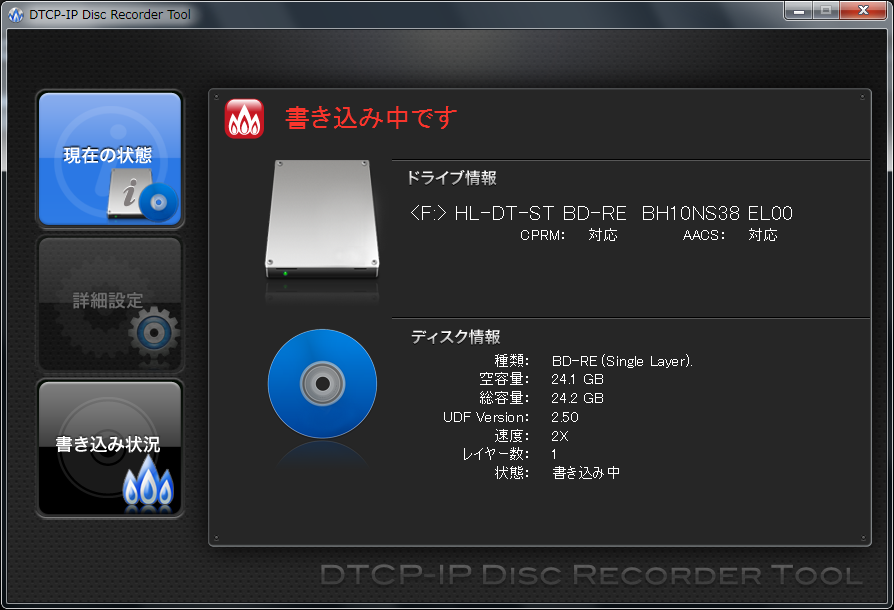Click the blue Blu-ray disc icon
The image size is (894, 610).
[322, 384]
